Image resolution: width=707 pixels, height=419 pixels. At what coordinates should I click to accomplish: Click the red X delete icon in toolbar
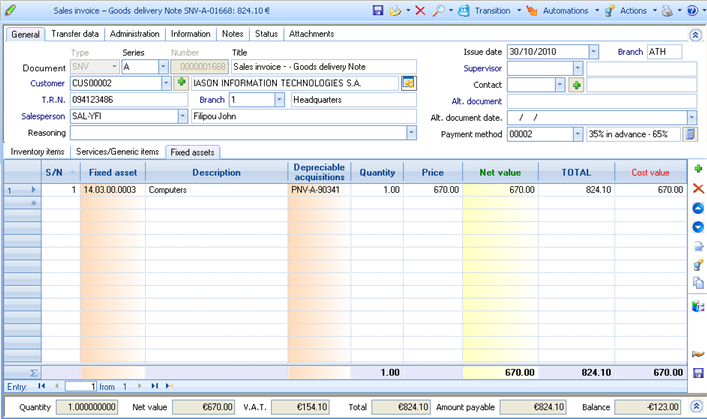click(420, 10)
